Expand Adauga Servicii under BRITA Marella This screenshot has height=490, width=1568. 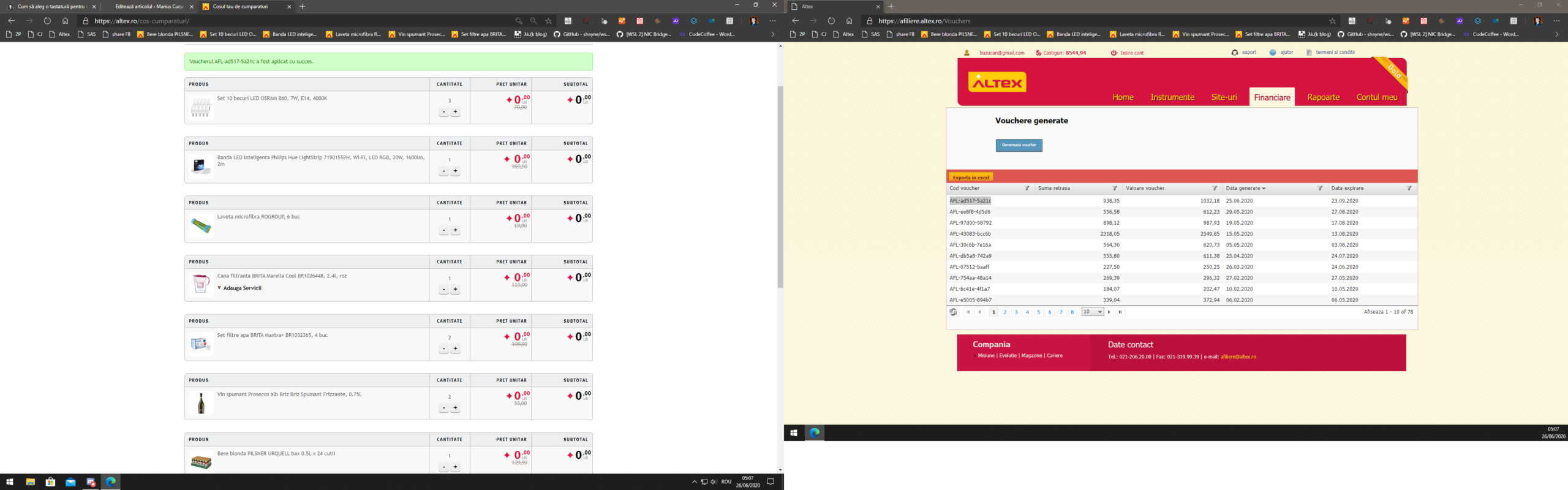[239, 288]
